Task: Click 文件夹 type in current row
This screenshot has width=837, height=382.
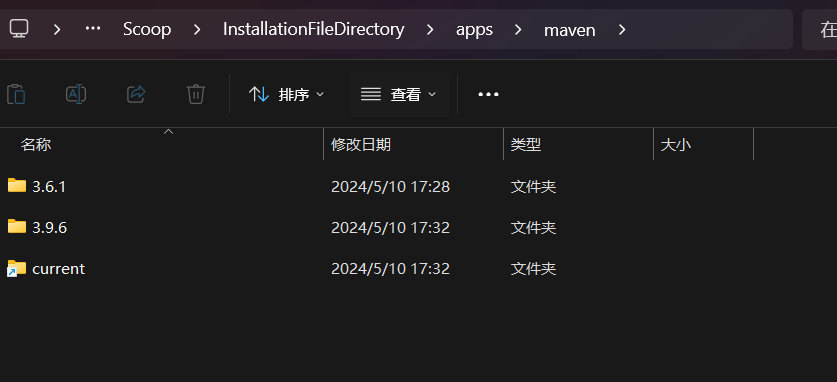Action: pos(533,268)
